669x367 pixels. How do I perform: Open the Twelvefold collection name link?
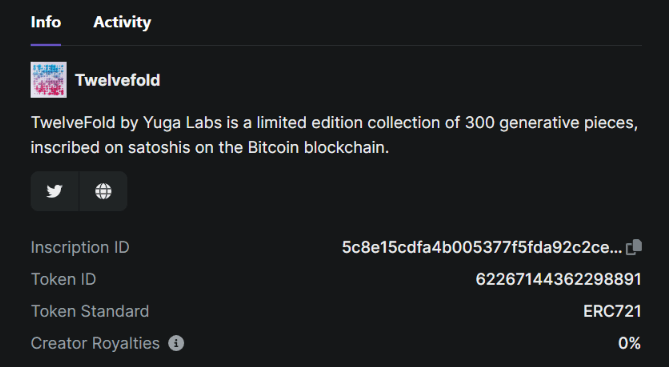(118, 80)
